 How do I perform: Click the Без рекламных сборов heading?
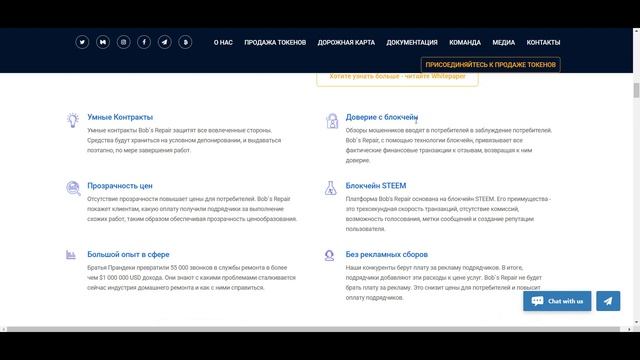(387, 254)
